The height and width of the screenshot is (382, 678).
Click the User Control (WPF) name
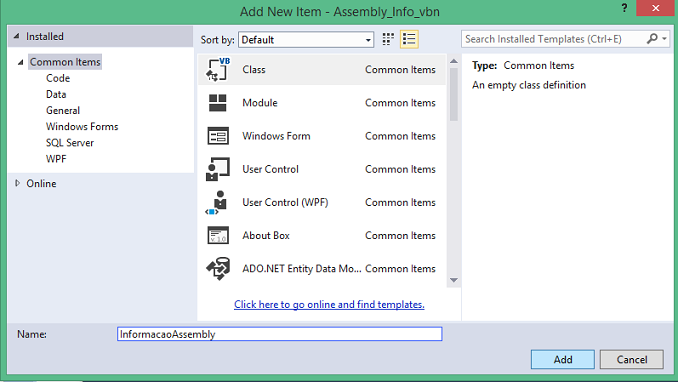[x=285, y=202]
